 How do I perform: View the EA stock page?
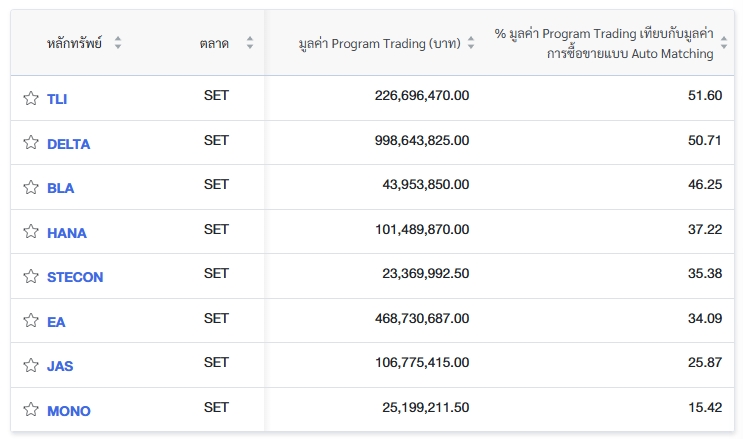(x=56, y=322)
